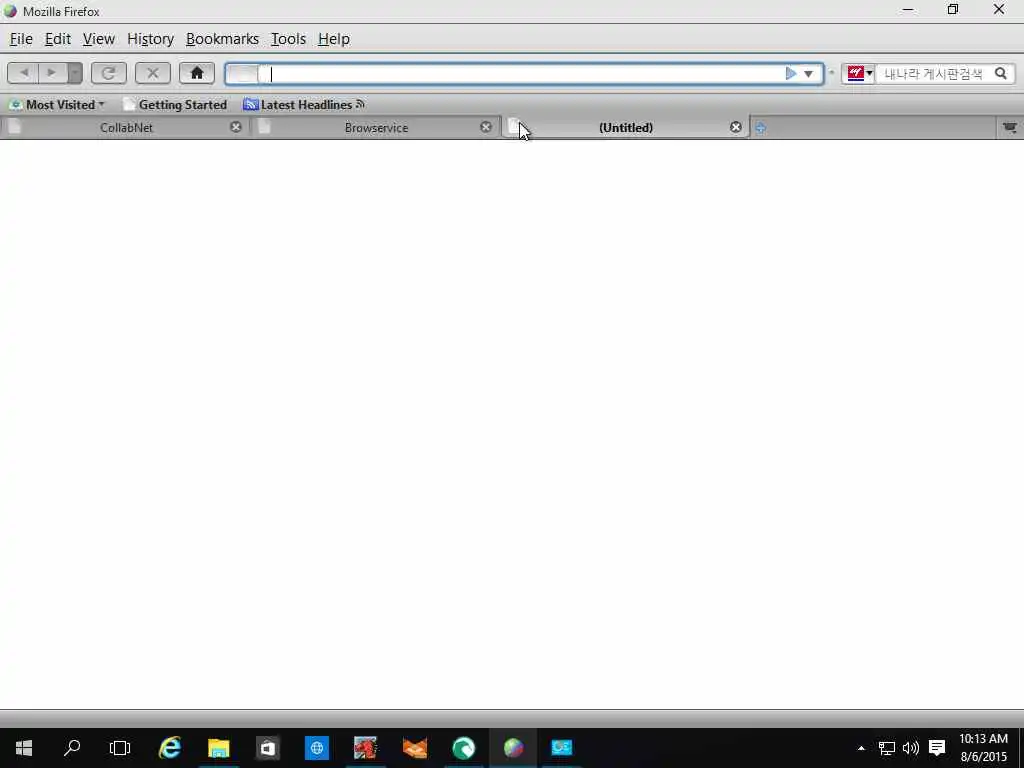The width and height of the screenshot is (1024, 768).
Task: Click the search magnifier icon
Action: coord(1000,74)
